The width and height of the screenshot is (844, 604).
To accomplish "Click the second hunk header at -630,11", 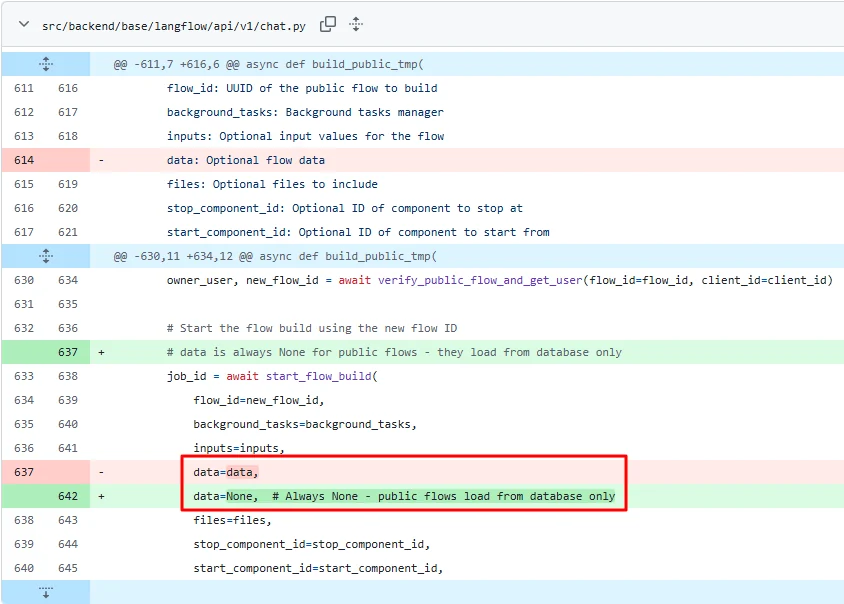I will pos(275,256).
